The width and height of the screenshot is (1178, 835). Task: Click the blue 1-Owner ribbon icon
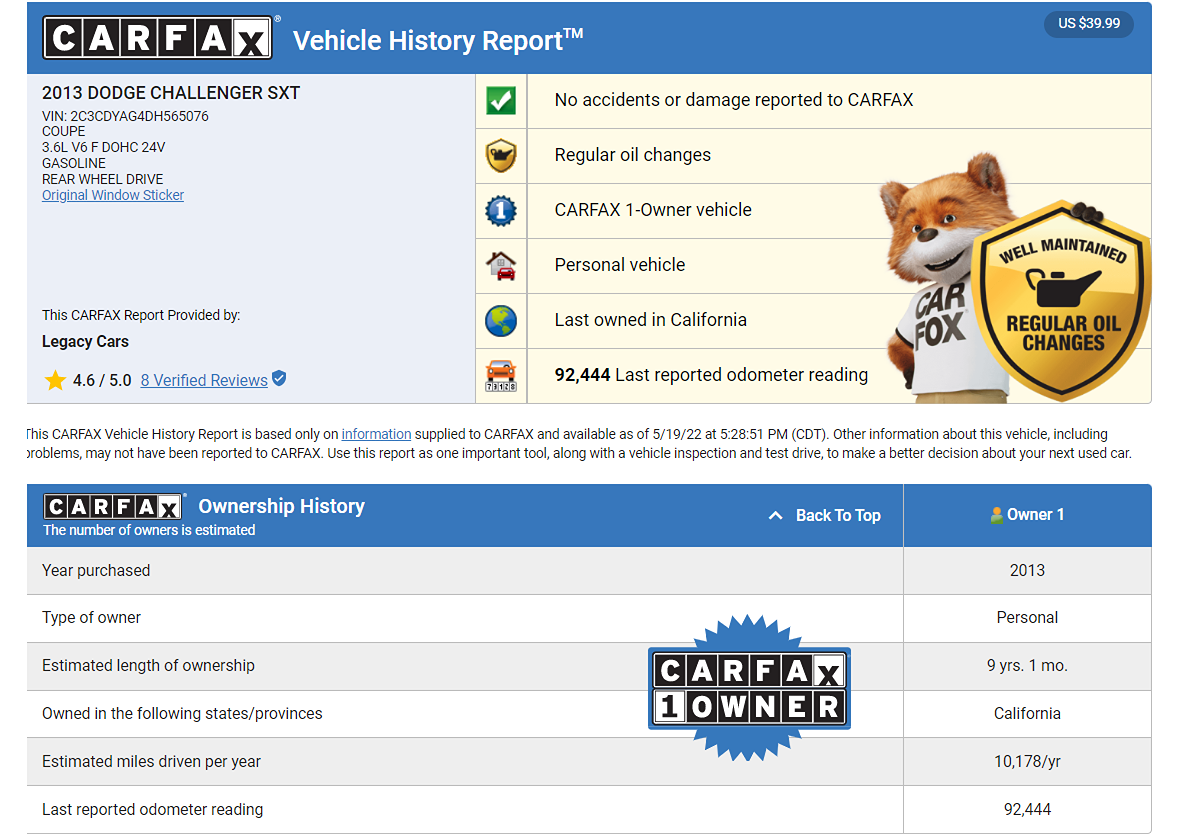click(500, 211)
